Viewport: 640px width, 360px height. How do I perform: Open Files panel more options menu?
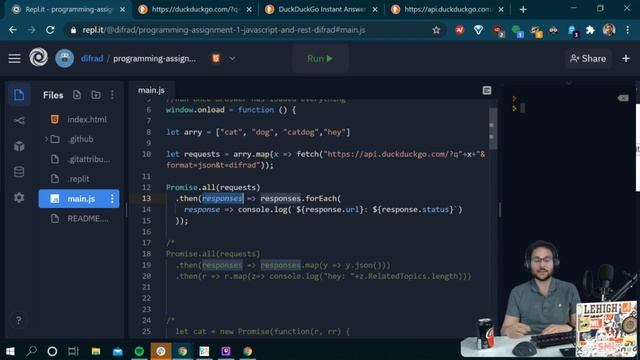(112, 95)
